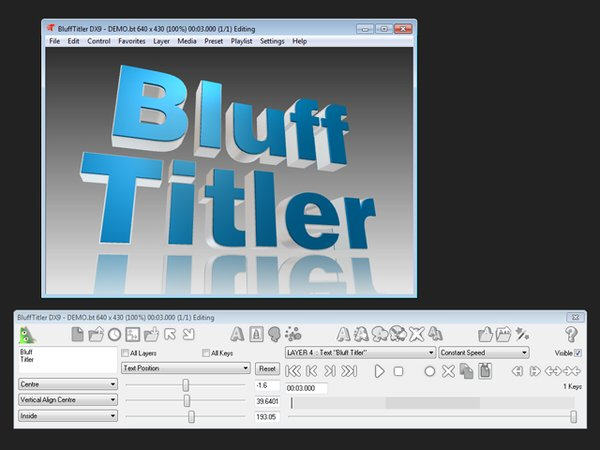Click the -1.6 value field
The width and height of the screenshot is (600, 450).
tap(267, 385)
